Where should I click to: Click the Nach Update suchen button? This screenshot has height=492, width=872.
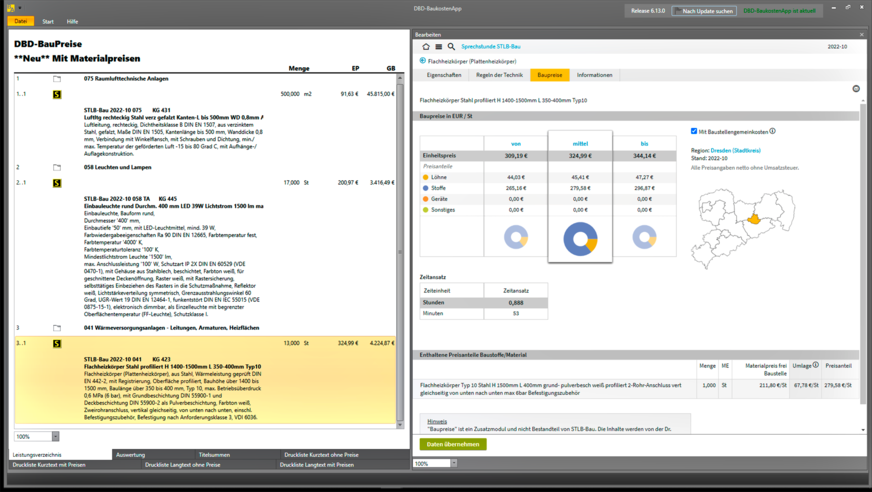(x=704, y=11)
